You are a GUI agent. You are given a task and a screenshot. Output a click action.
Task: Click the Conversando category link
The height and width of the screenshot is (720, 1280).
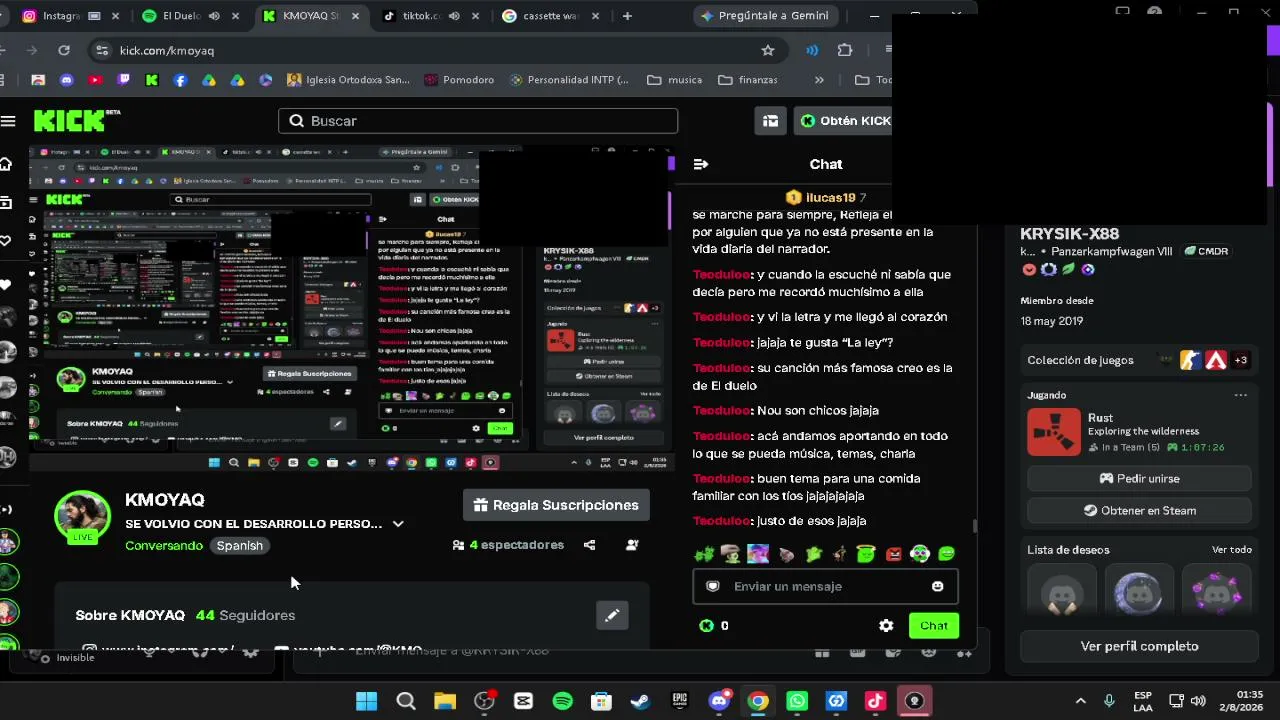pos(164,546)
